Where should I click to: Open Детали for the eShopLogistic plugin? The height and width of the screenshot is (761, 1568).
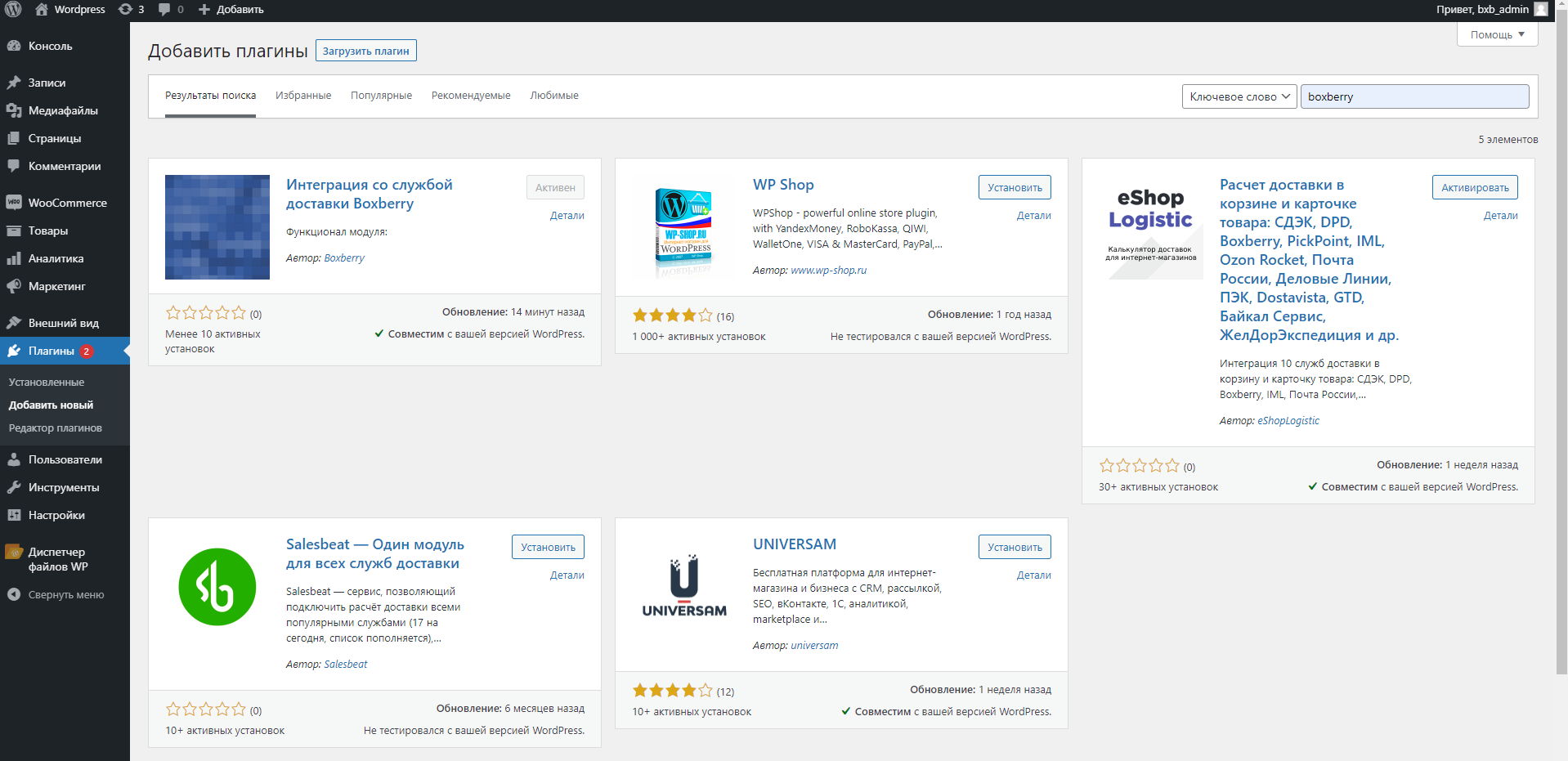tap(1501, 216)
